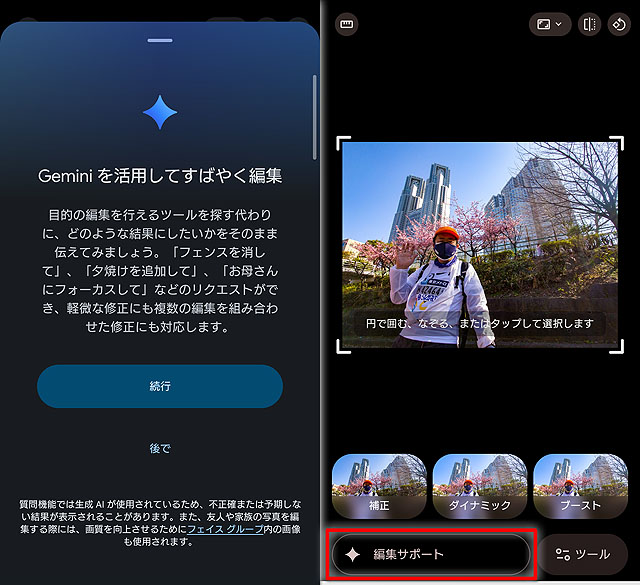This screenshot has height=585, width=640.
Task: Tap the rotate image icon
Action: point(617,23)
